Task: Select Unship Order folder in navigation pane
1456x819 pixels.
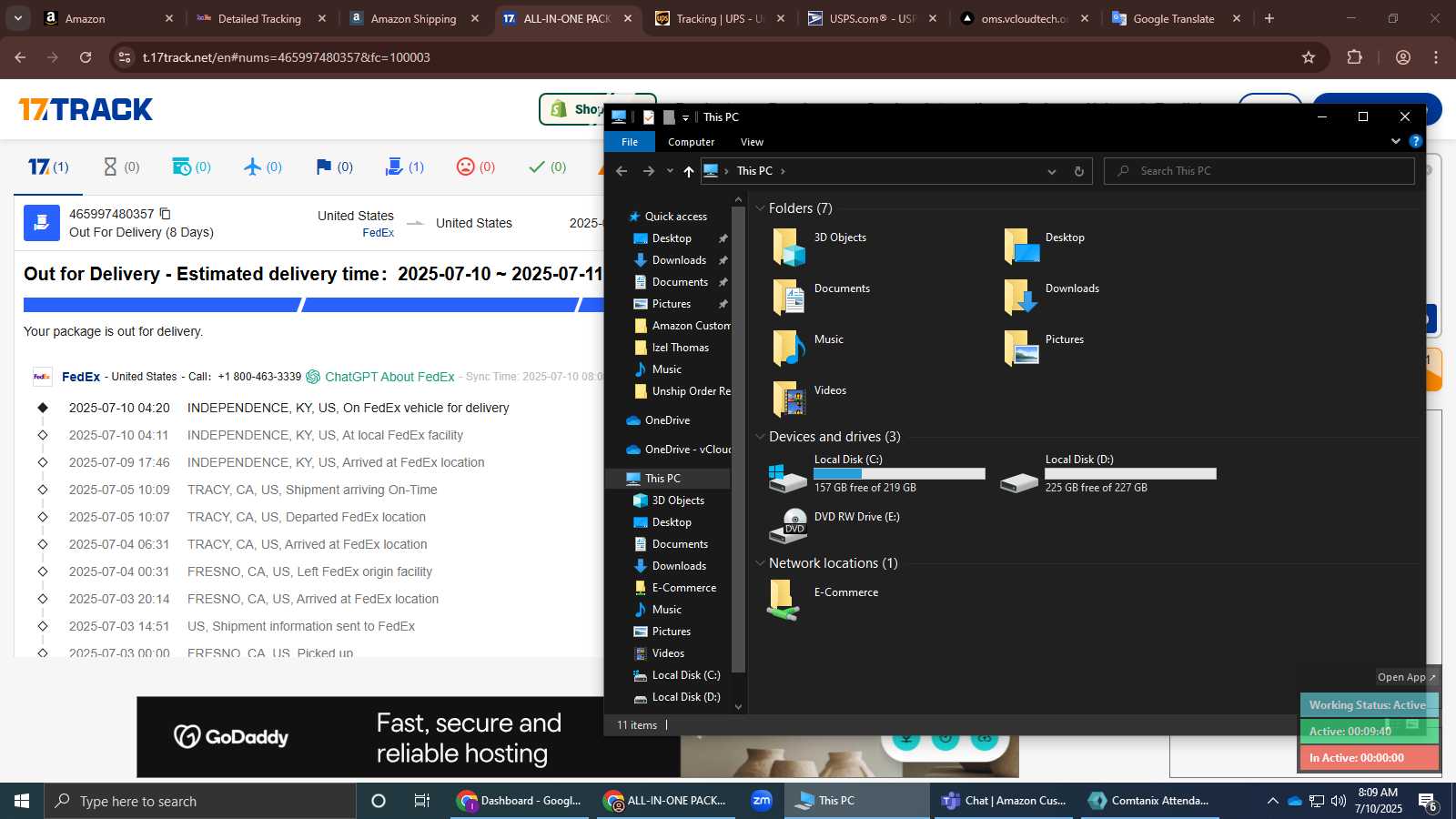Action: pyautogui.click(x=682, y=391)
